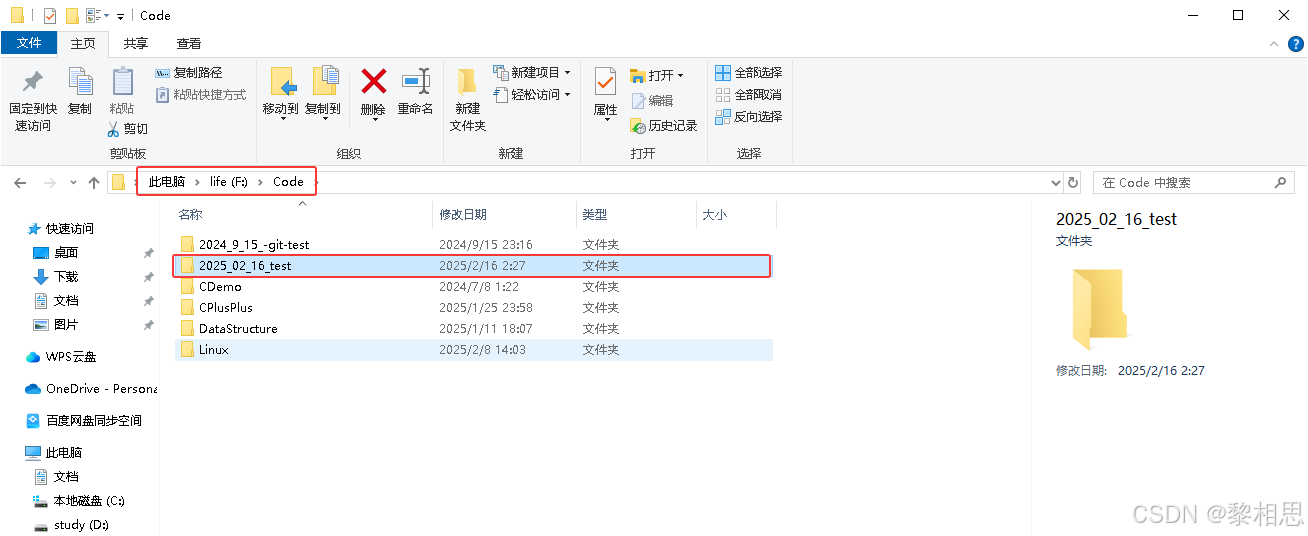This screenshot has height=536, width=1308.
Task: Open the 新建项目 dropdown
Action: 532,73
